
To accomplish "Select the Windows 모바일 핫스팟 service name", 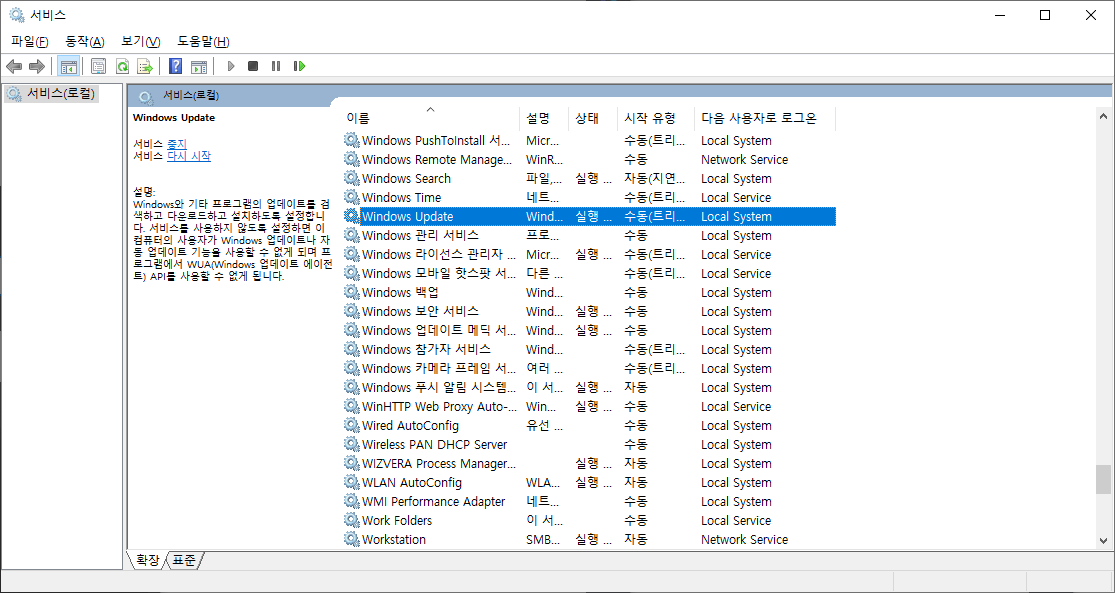I will coord(439,273).
